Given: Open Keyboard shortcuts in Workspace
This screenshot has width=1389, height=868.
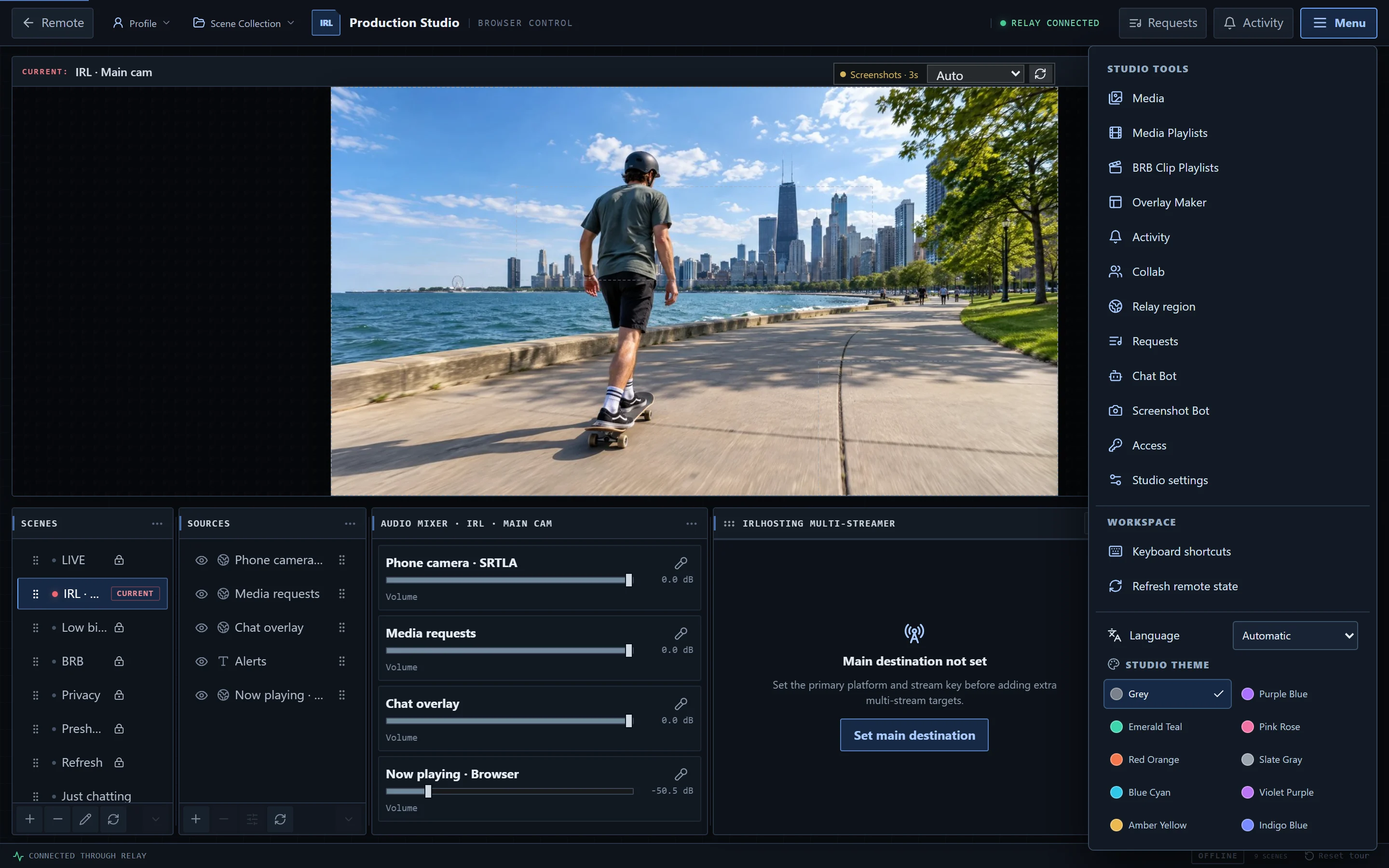Looking at the screenshot, I should pyautogui.click(x=1232, y=552).
